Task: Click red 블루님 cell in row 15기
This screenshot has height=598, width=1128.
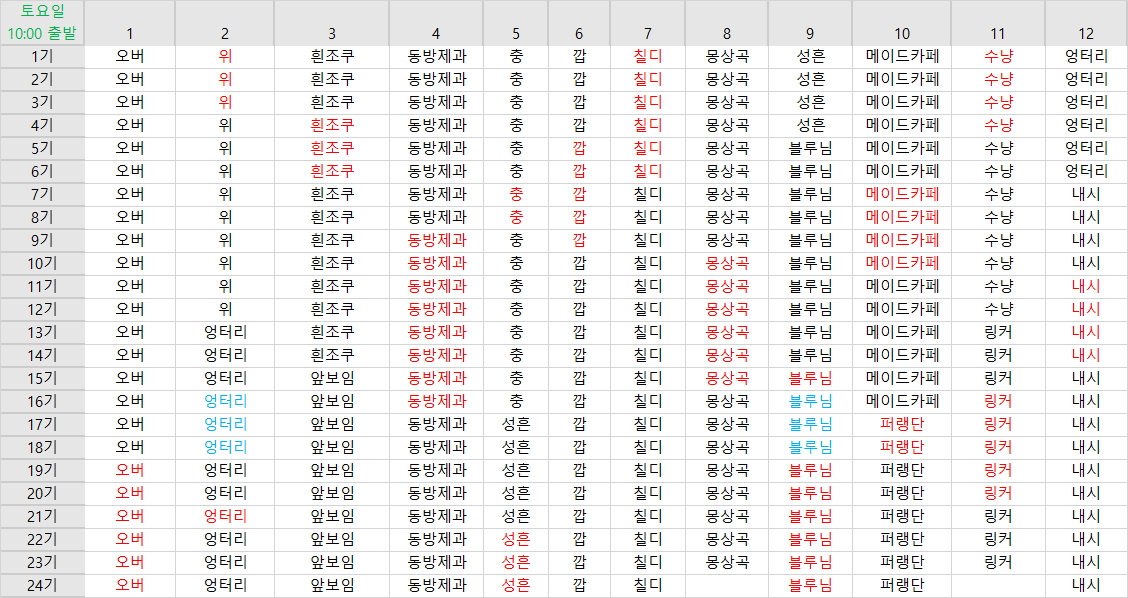Action: pyautogui.click(x=810, y=378)
